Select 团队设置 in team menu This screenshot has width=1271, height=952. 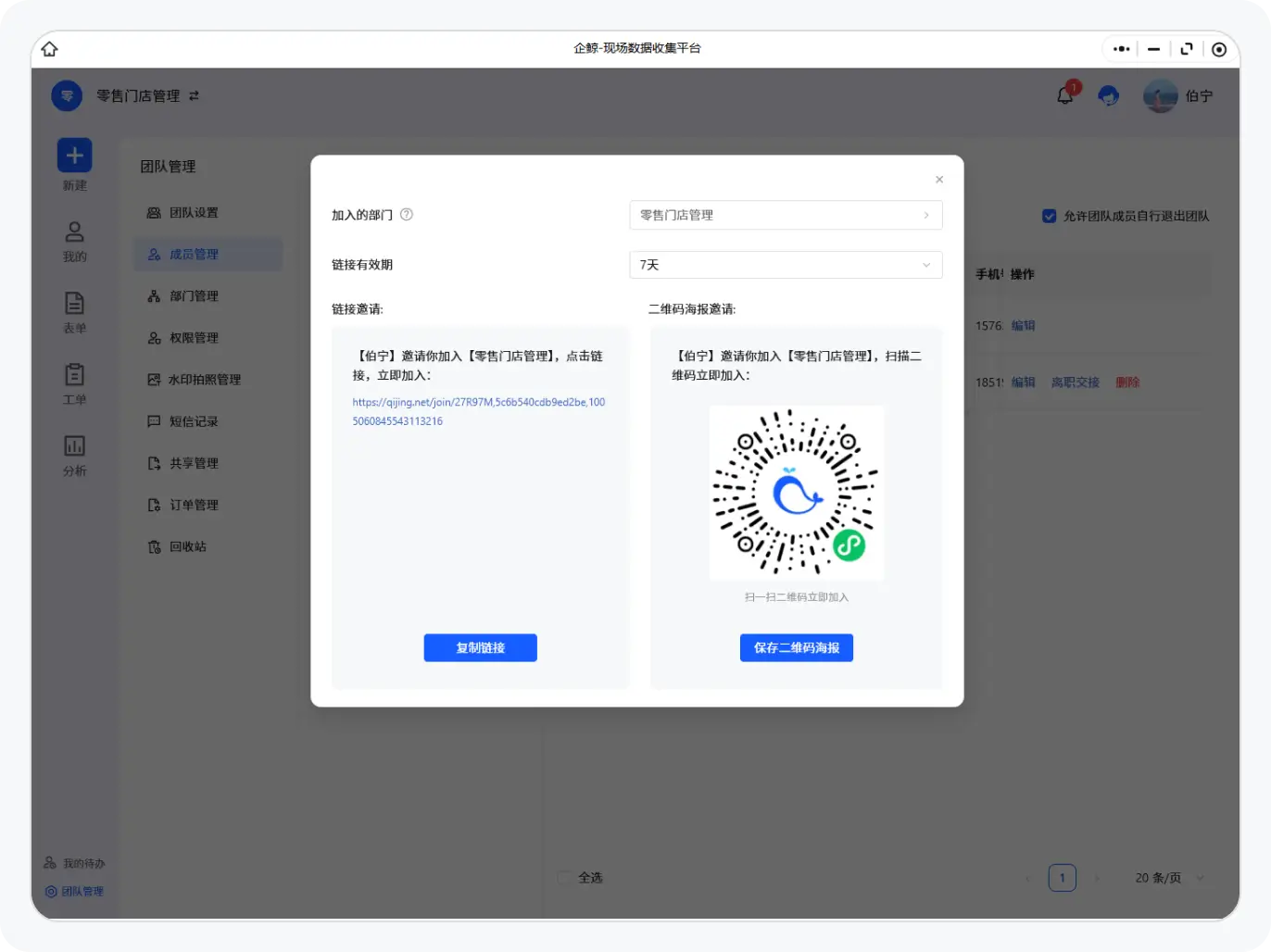pyautogui.click(x=208, y=213)
